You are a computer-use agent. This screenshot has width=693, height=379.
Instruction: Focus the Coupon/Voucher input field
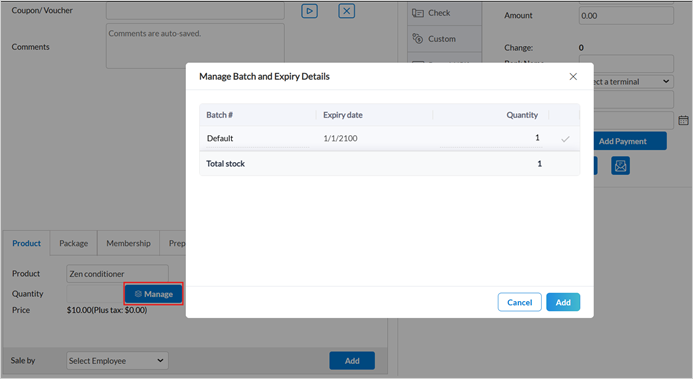click(195, 11)
